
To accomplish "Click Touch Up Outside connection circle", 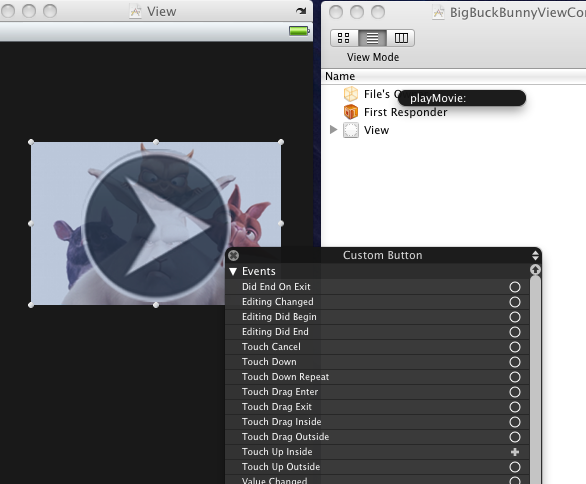I will click(x=515, y=467).
